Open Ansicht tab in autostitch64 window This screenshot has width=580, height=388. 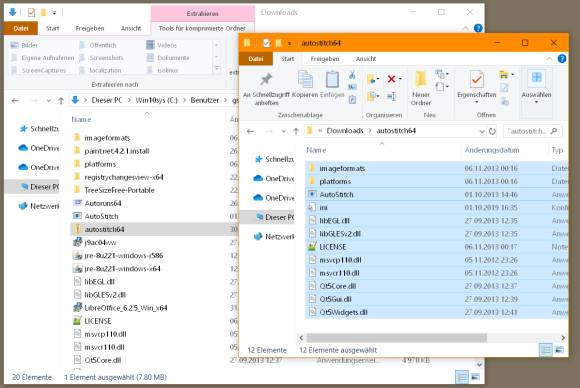pos(366,59)
